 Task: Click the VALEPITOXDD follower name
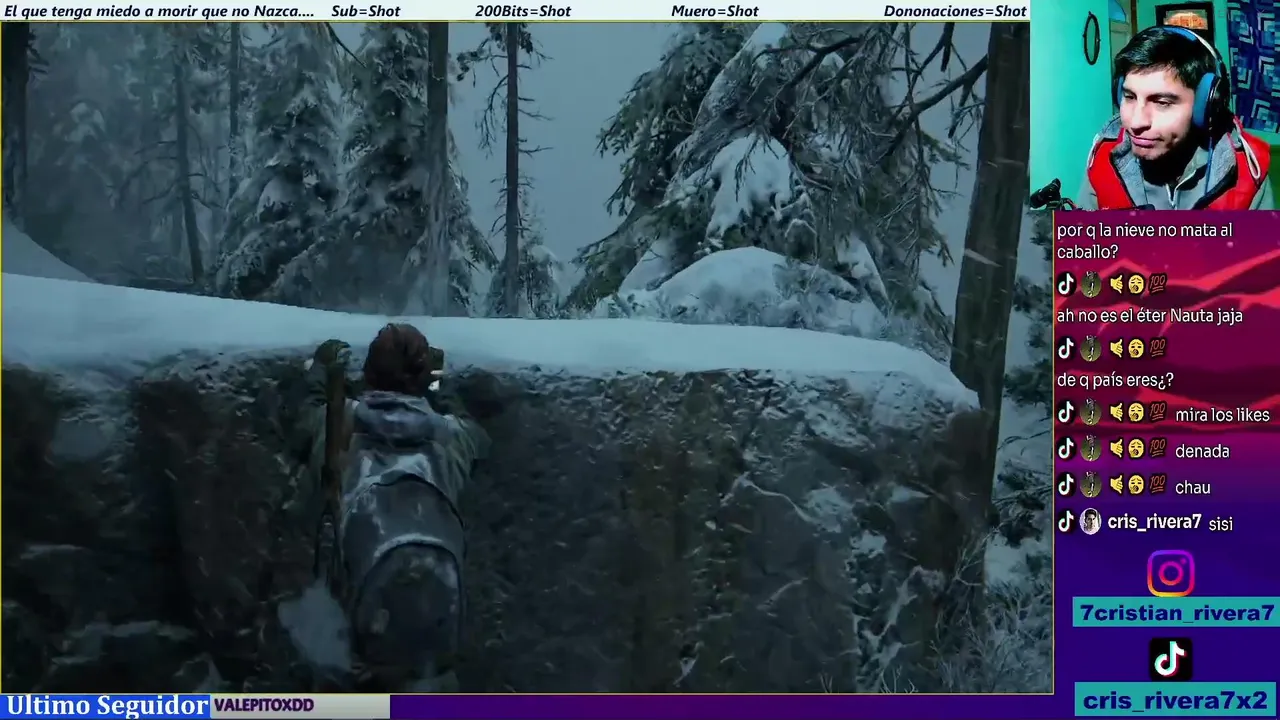pos(264,705)
